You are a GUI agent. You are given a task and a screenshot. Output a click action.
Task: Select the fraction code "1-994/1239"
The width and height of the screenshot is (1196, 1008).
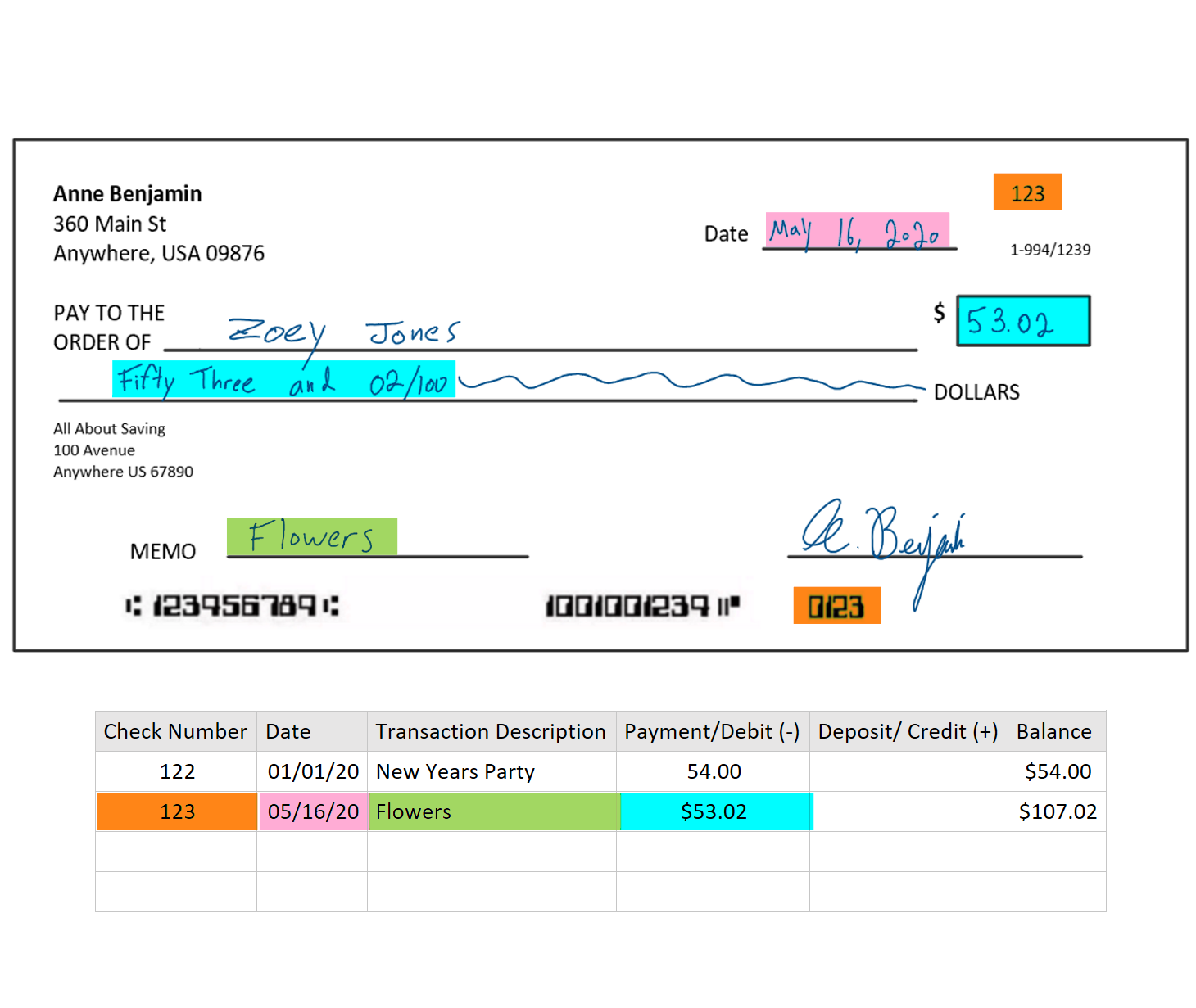click(1050, 250)
